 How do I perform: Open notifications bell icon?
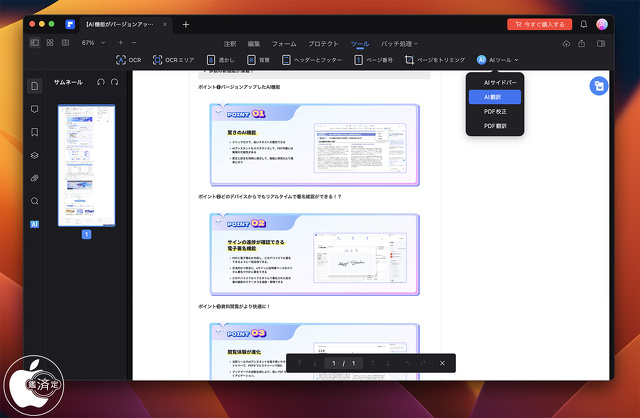click(x=584, y=24)
